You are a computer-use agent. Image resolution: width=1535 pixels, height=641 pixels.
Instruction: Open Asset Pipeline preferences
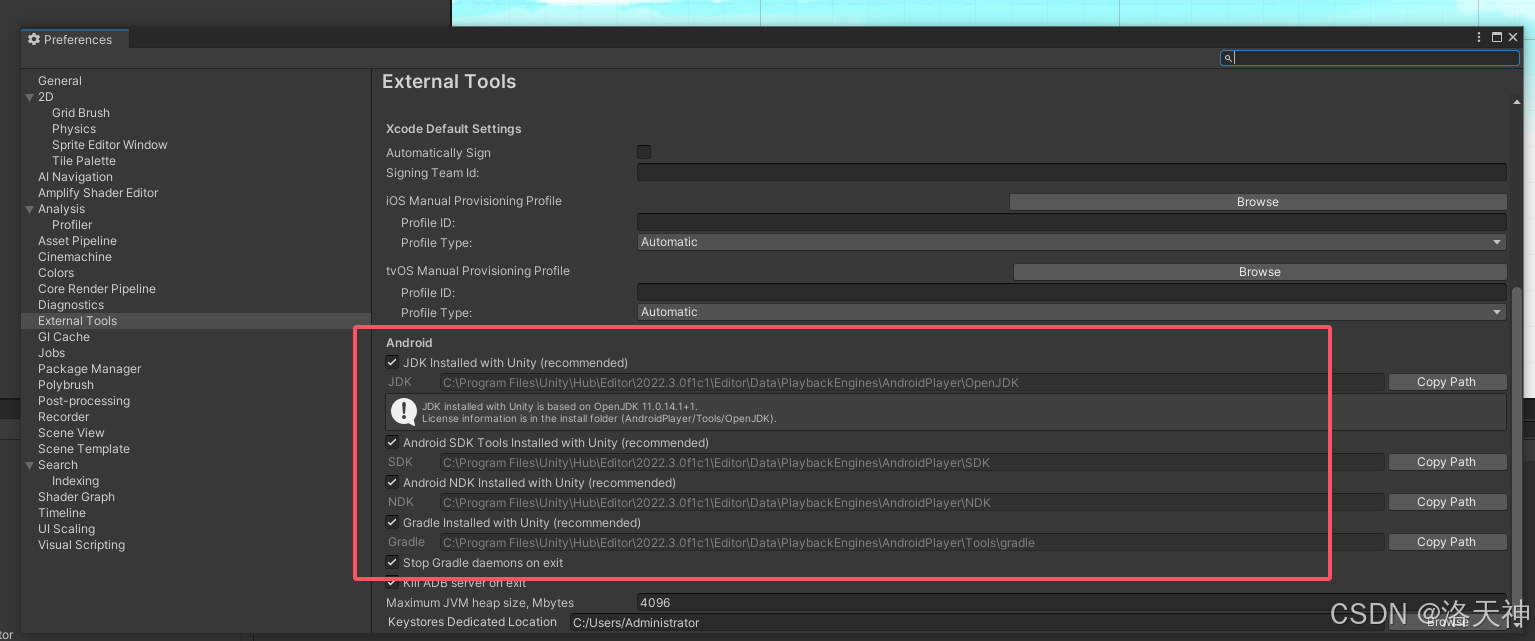click(x=77, y=241)
